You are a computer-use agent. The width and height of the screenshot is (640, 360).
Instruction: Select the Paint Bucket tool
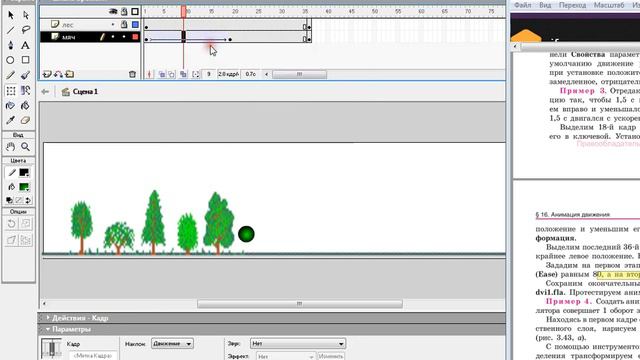(x=26, y=105)
